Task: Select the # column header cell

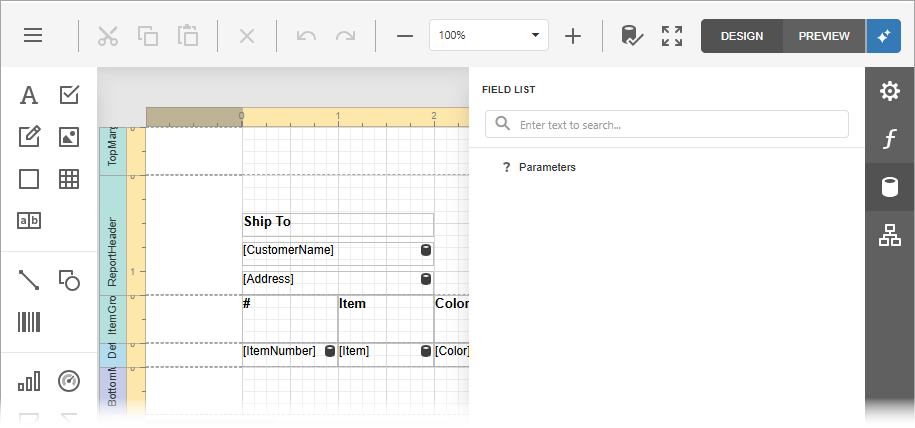Action: 290,319
